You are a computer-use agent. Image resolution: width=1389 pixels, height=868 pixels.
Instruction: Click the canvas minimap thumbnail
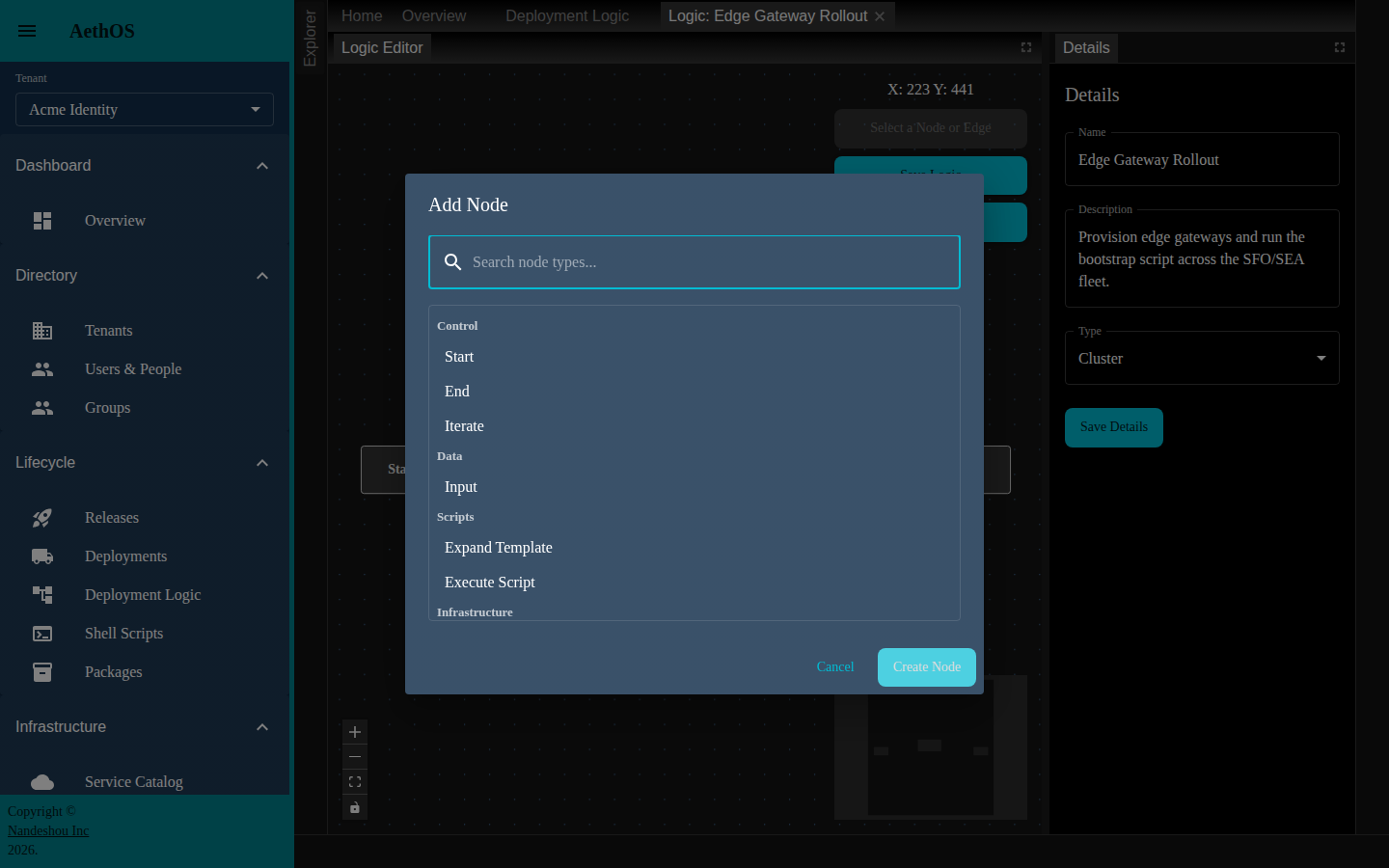coord(931,747)
